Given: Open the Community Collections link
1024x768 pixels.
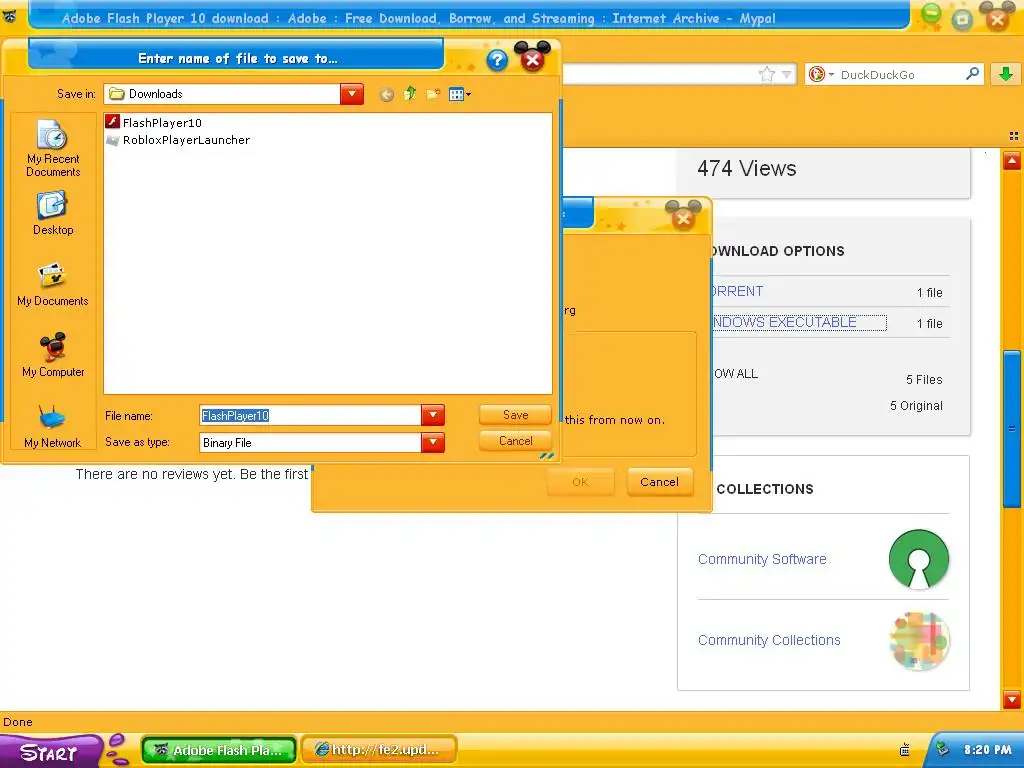Looking at the screenshot, I should pos(769,640).
